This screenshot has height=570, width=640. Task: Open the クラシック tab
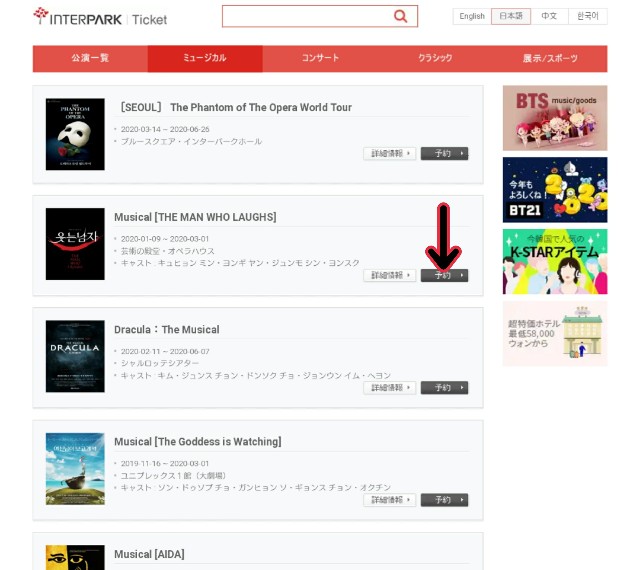click(x=435, y=58)
